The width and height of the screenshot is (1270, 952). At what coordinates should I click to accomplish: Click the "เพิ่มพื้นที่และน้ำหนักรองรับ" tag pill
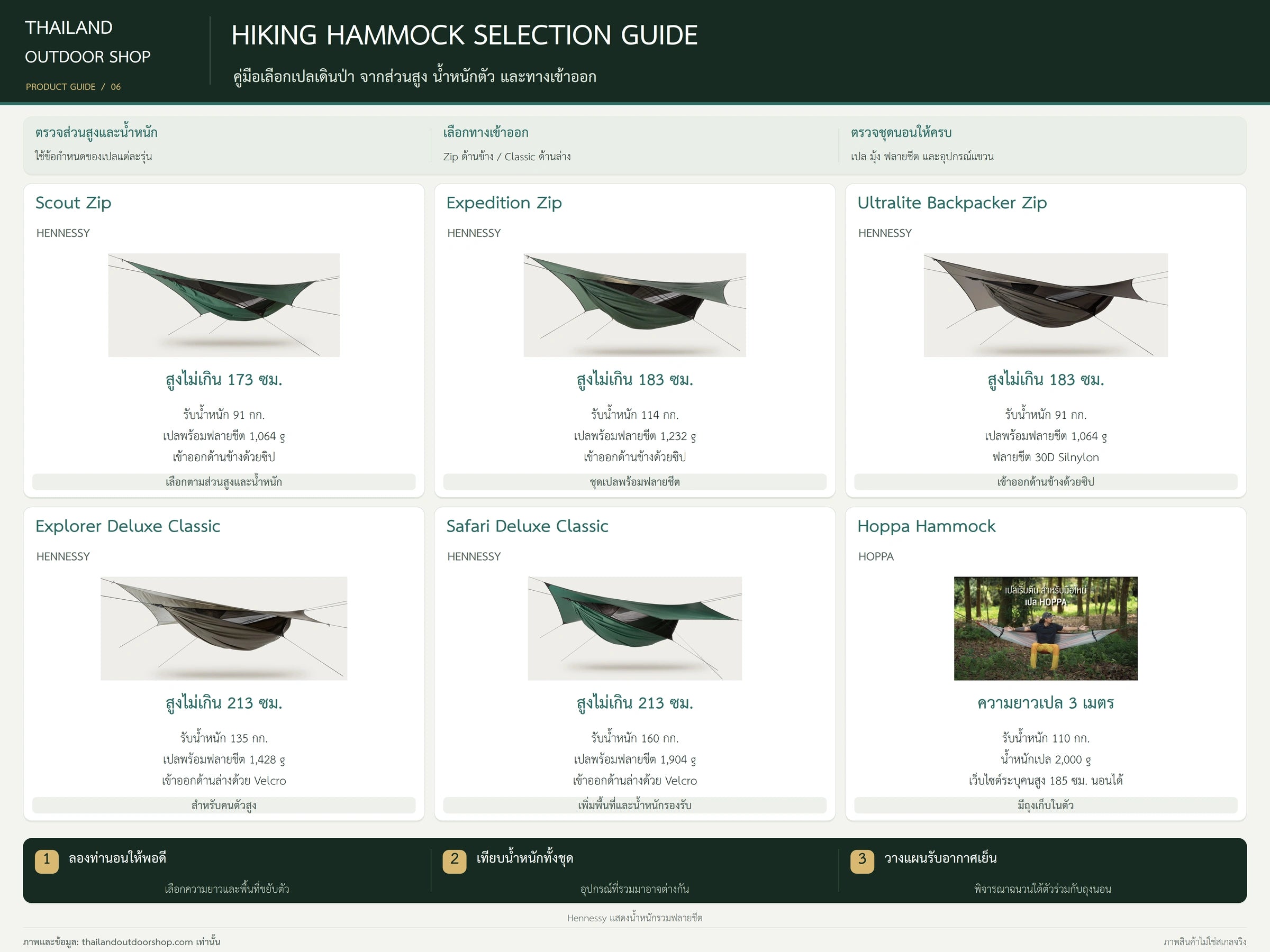click(x=635, y=805)
